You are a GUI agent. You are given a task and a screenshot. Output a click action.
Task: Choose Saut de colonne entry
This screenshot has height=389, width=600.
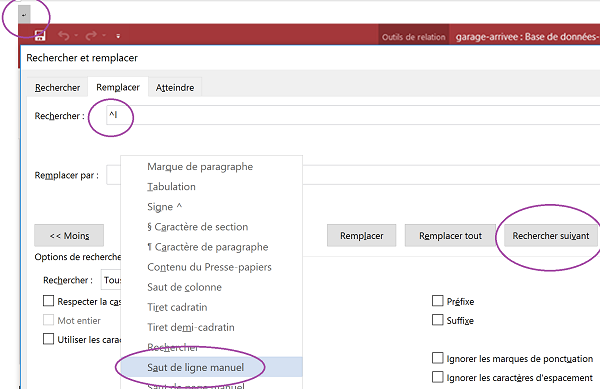(x=212, y=287)
